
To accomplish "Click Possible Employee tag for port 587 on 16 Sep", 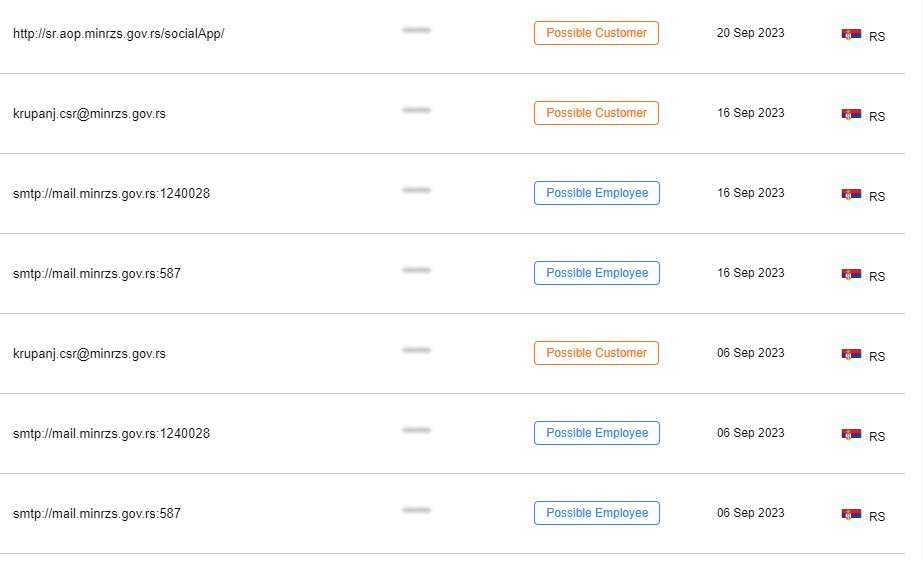I will (597, 273).
